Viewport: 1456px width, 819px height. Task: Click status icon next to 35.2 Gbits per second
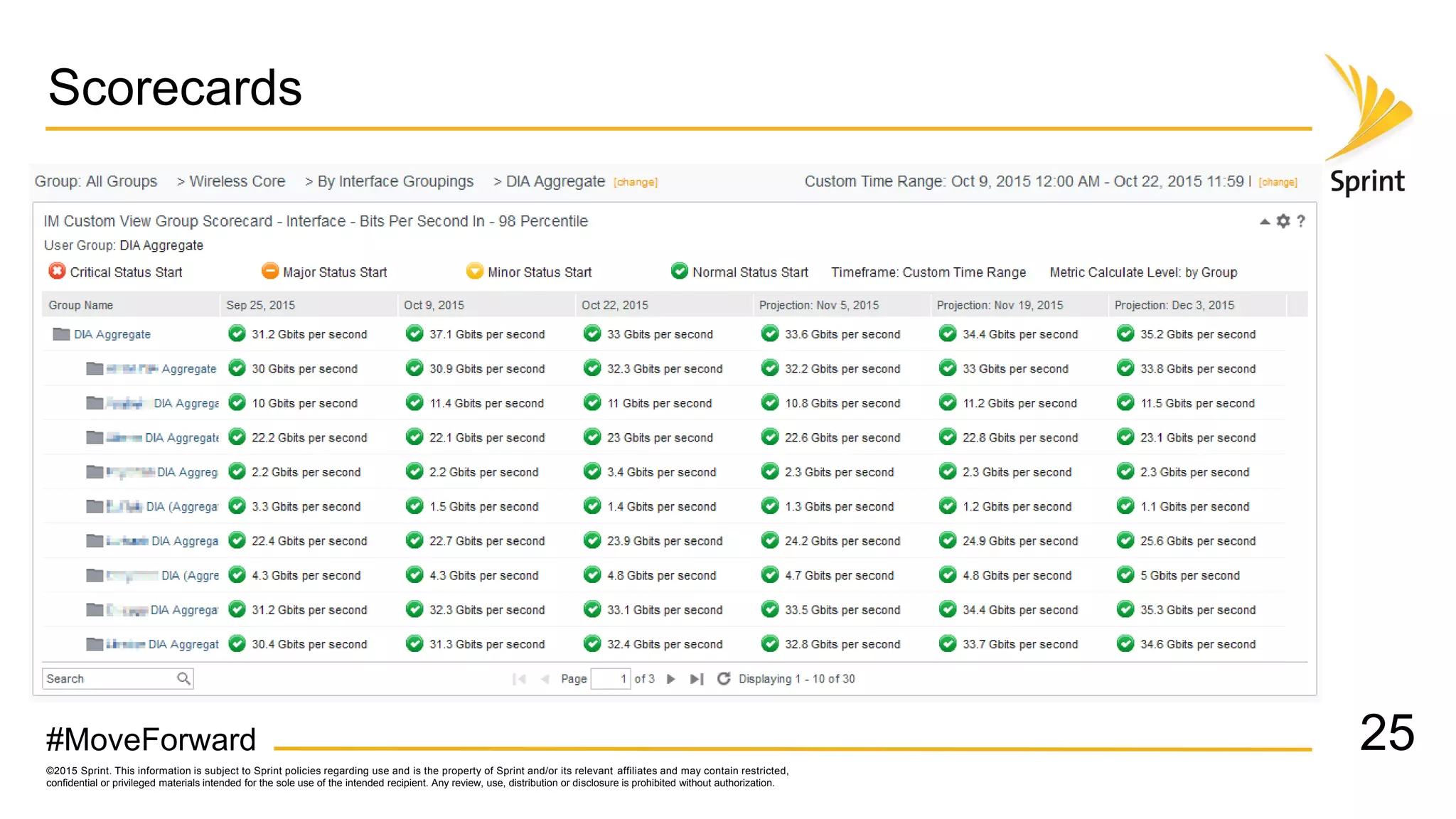click(1125, 333)
